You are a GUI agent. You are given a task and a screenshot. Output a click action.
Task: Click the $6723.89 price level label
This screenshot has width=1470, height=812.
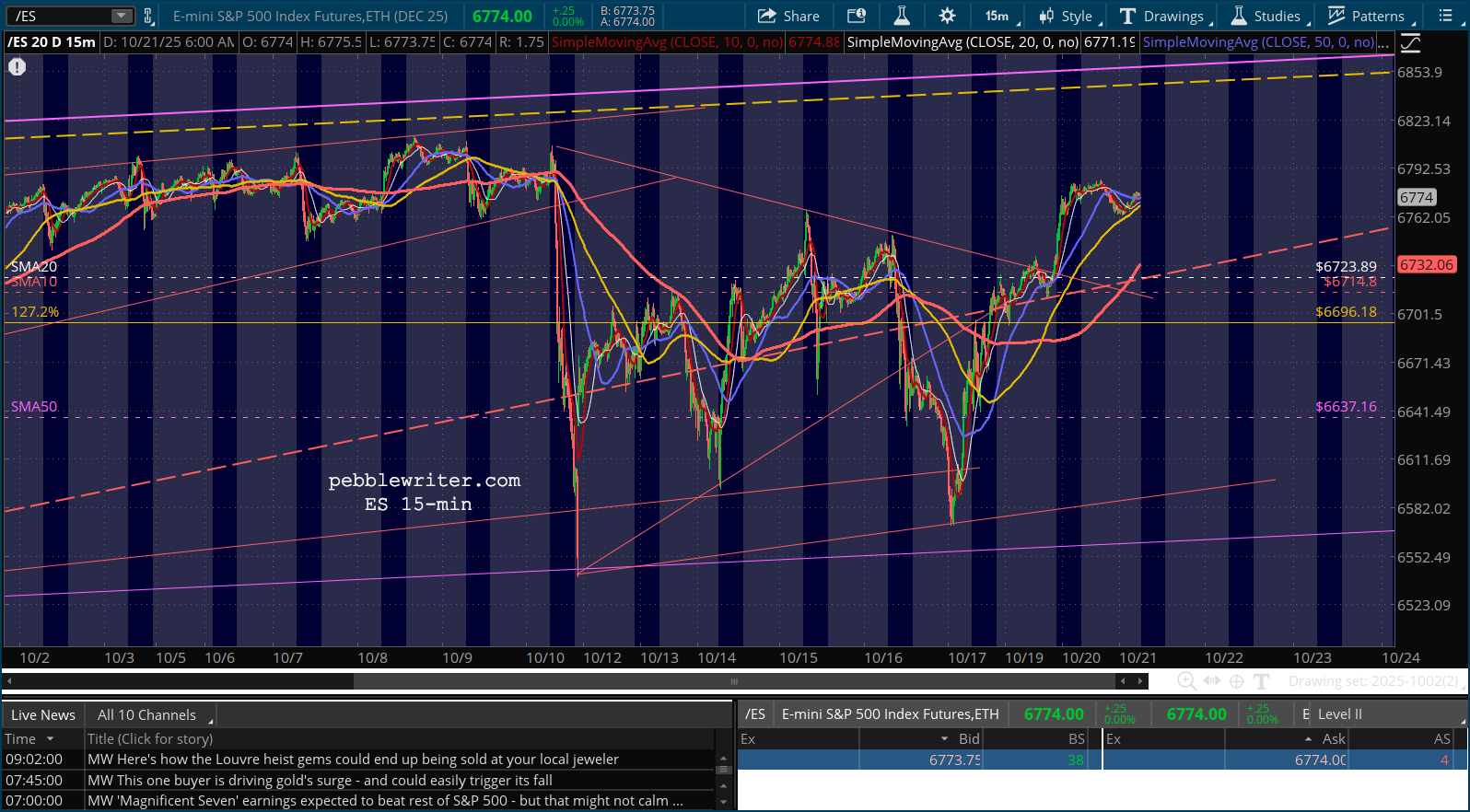pos(1346,267)
